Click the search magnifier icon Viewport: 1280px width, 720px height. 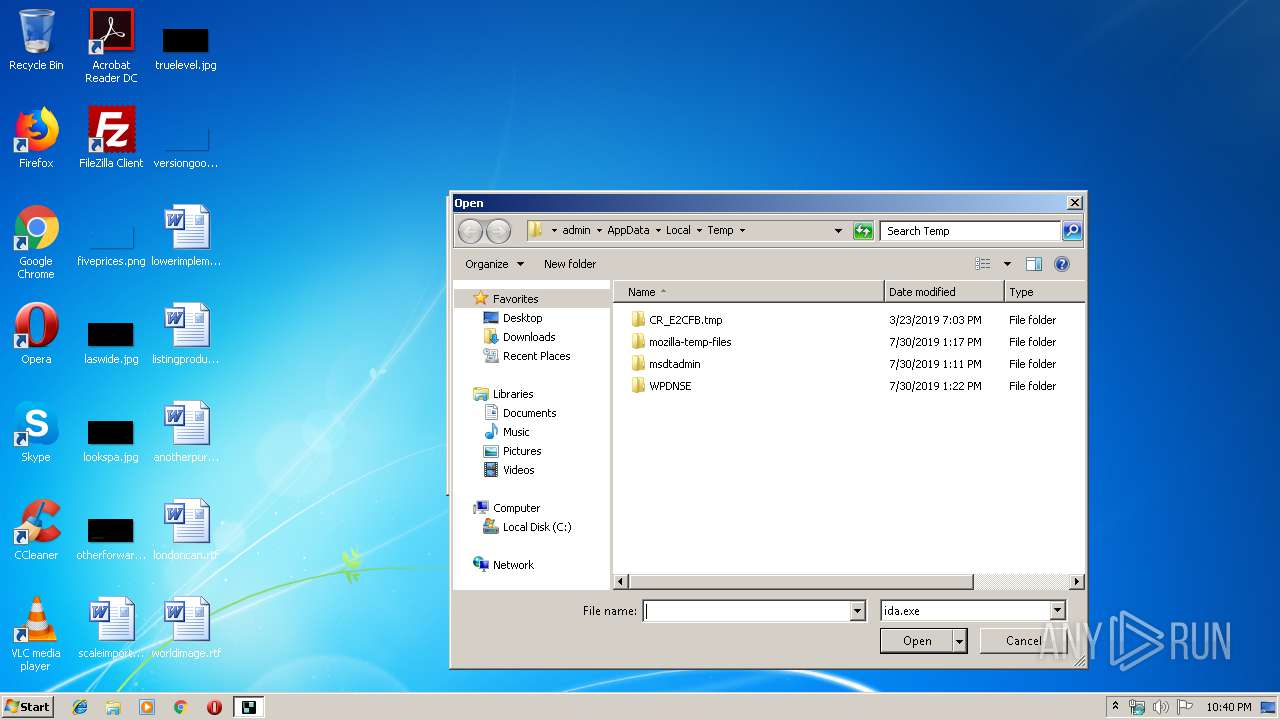pyautogui.click(x=1071, y=231)
